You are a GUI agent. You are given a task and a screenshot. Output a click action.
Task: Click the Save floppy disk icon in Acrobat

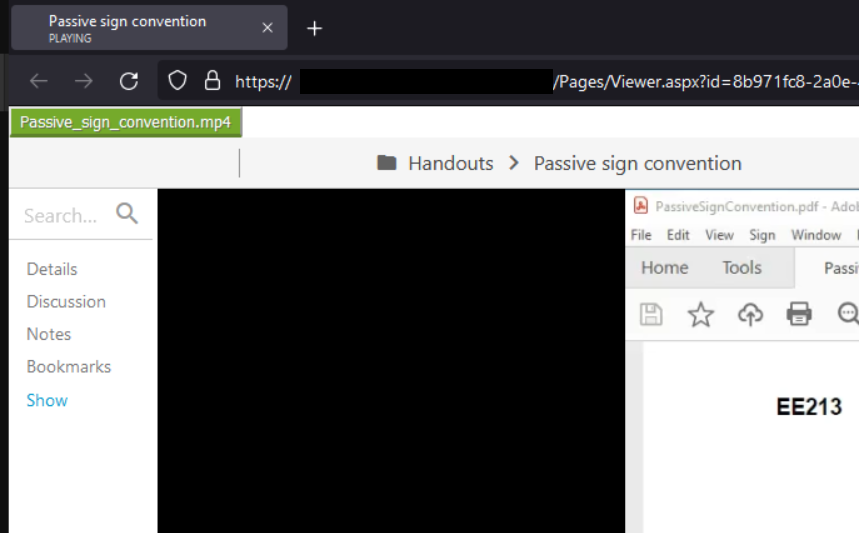pyautogui.click(x=651, y=314)
